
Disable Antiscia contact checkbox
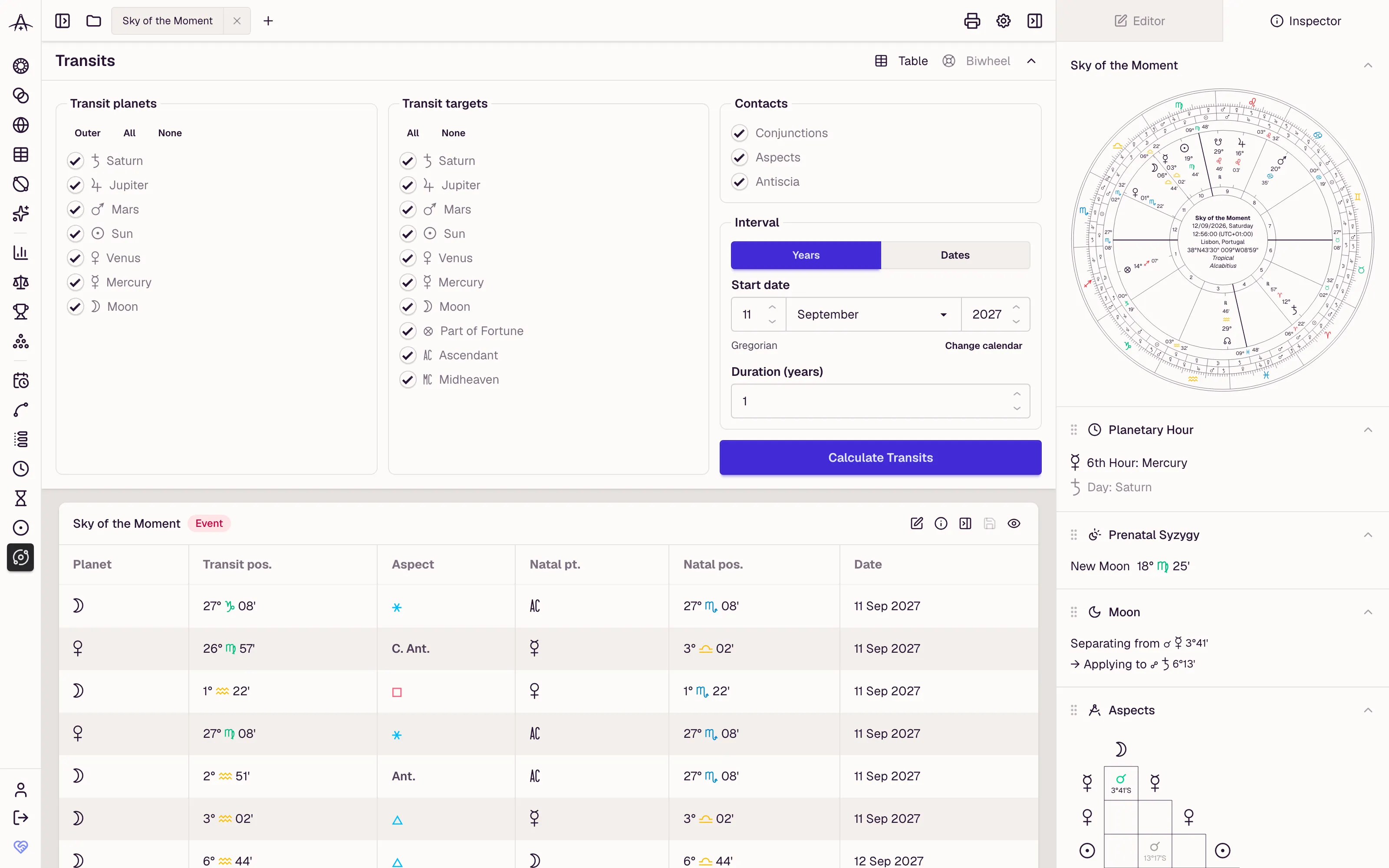[x=739, y=182]
